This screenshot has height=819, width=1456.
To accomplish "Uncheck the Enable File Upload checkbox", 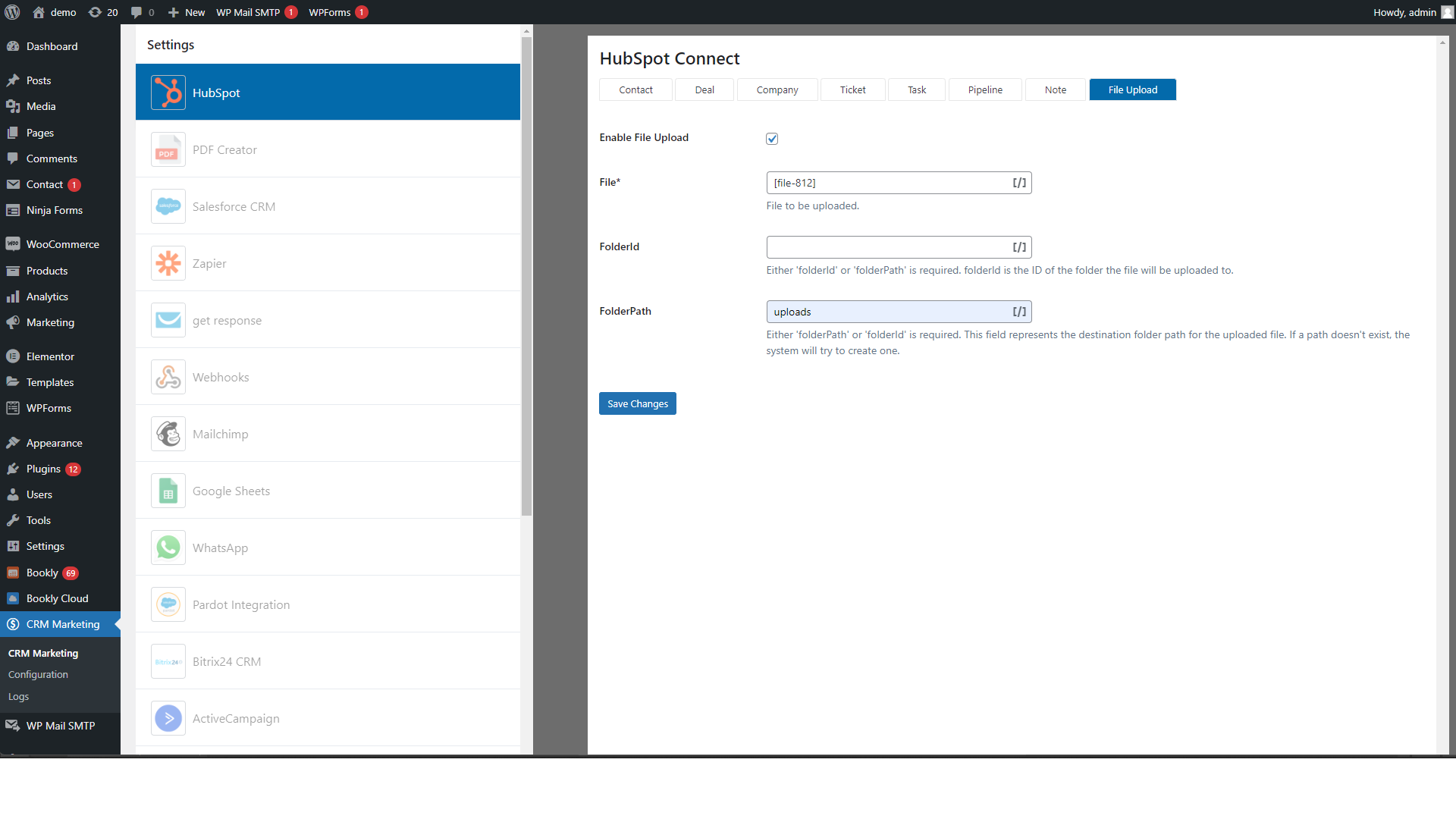I will pyautogui.click(x=772, y=139).
